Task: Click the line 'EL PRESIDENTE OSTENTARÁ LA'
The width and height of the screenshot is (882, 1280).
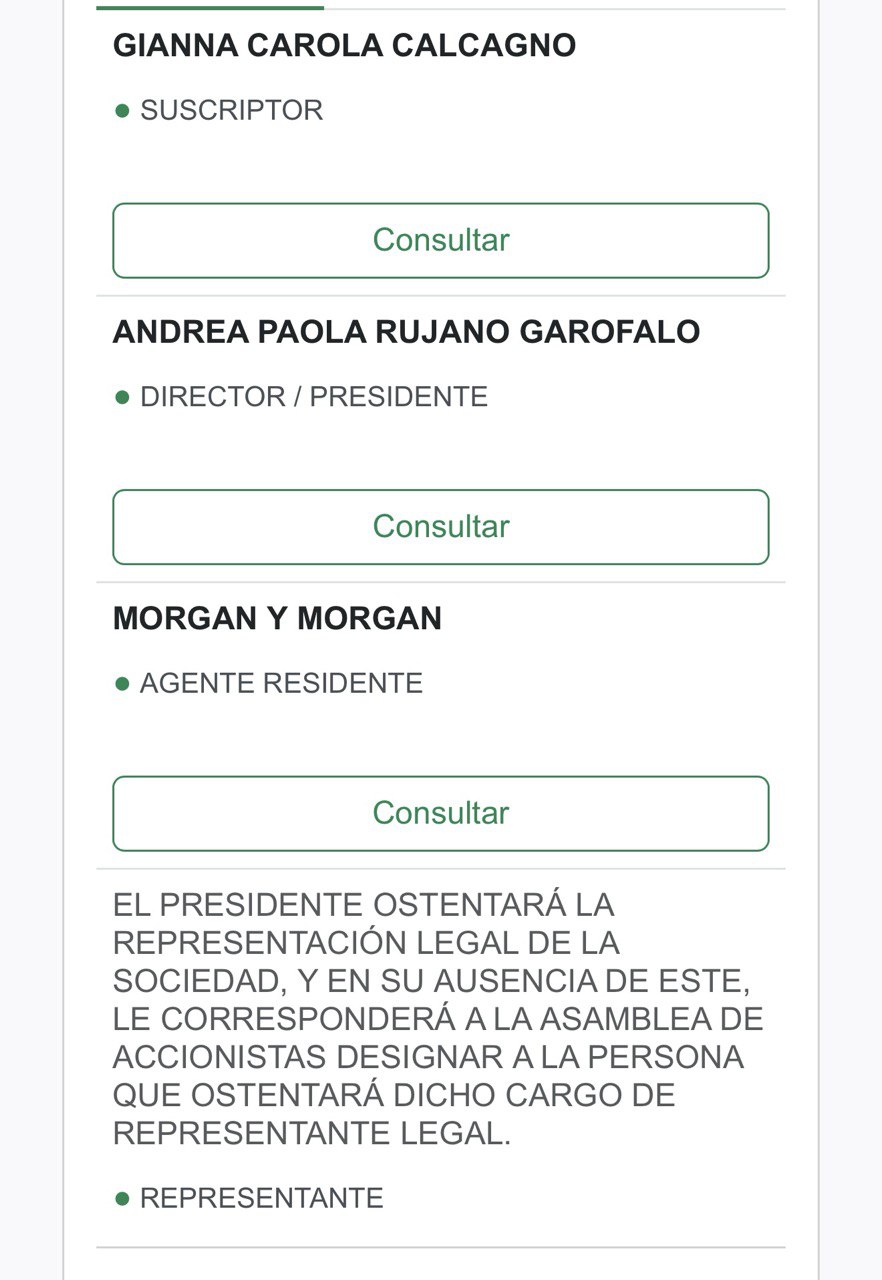Action: point(363,905)
